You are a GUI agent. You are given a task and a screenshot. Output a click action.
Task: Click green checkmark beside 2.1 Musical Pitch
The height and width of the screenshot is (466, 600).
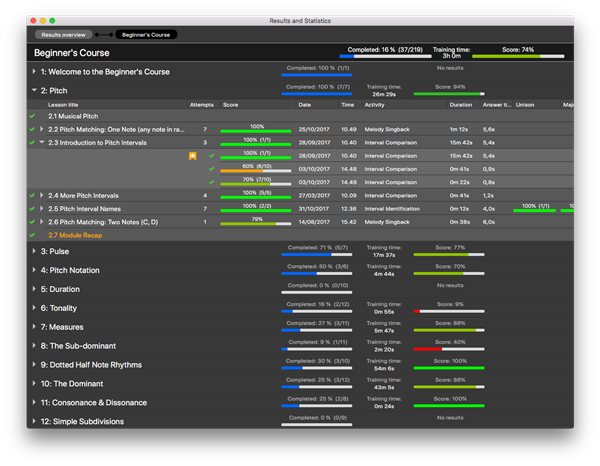(x=32, y=117)
